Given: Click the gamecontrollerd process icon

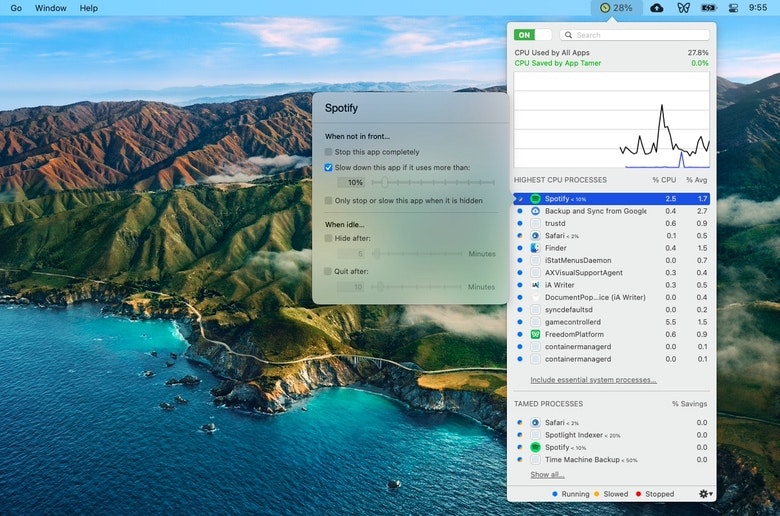Looking at the screenshot, I should tap(535, 322).
